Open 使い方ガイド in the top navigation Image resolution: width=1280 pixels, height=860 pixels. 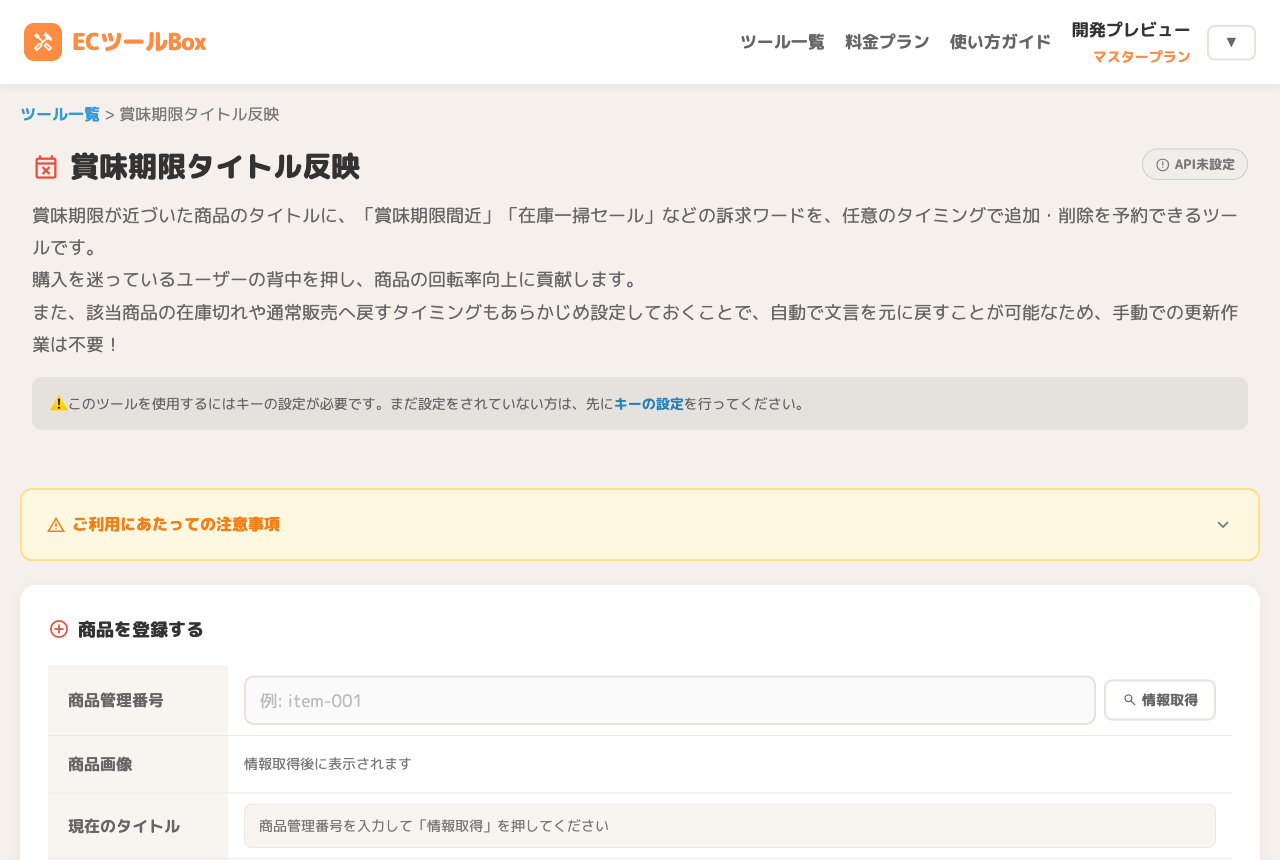click(1000, 42)
